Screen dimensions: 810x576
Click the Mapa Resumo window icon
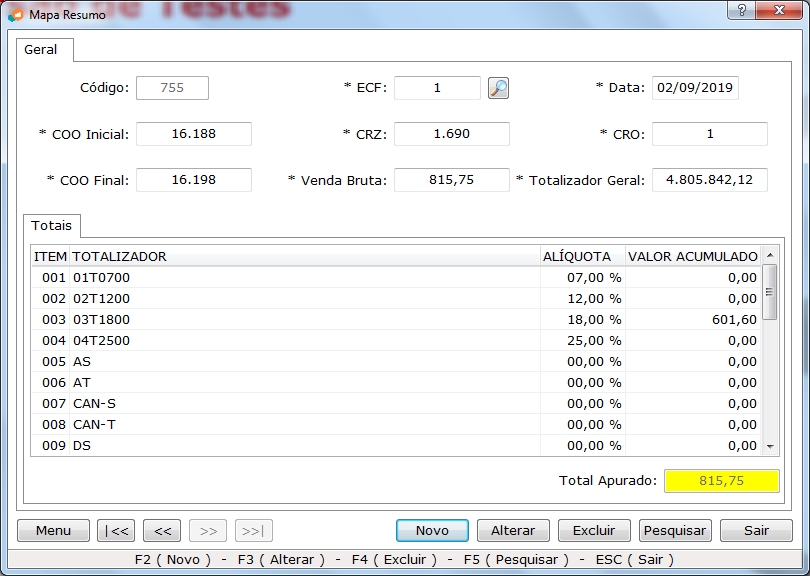(15, 15)
